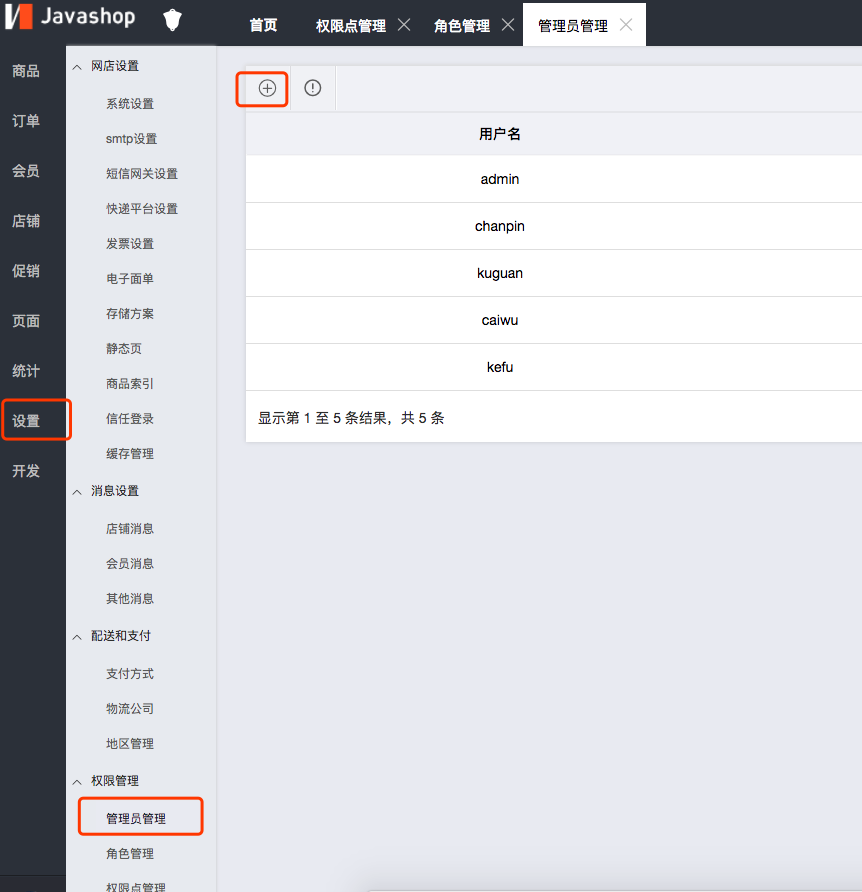Open 其他消息 submenu item
Viewport: 862px width, 892px height.
tap(130, 598)
